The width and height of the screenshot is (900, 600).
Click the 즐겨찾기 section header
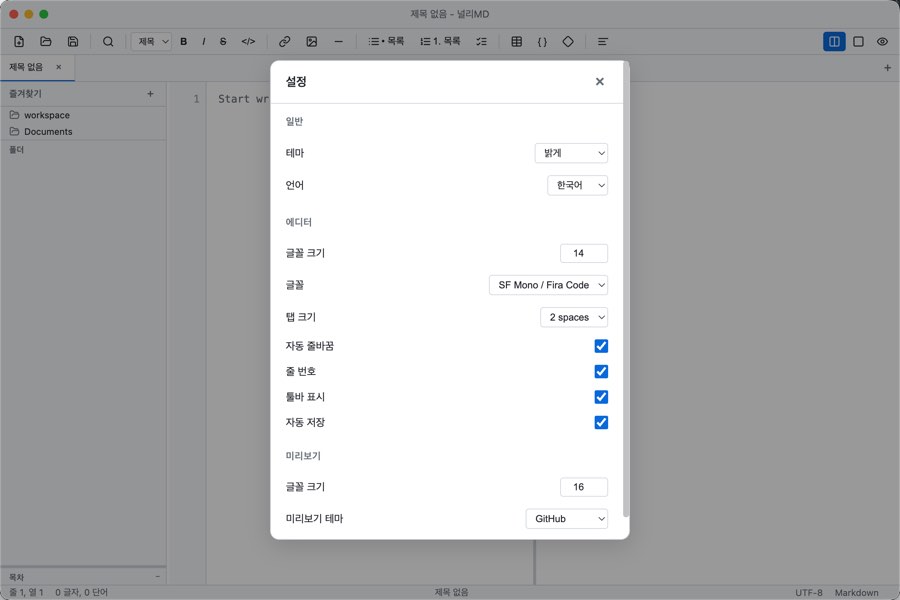click(25, 94)
